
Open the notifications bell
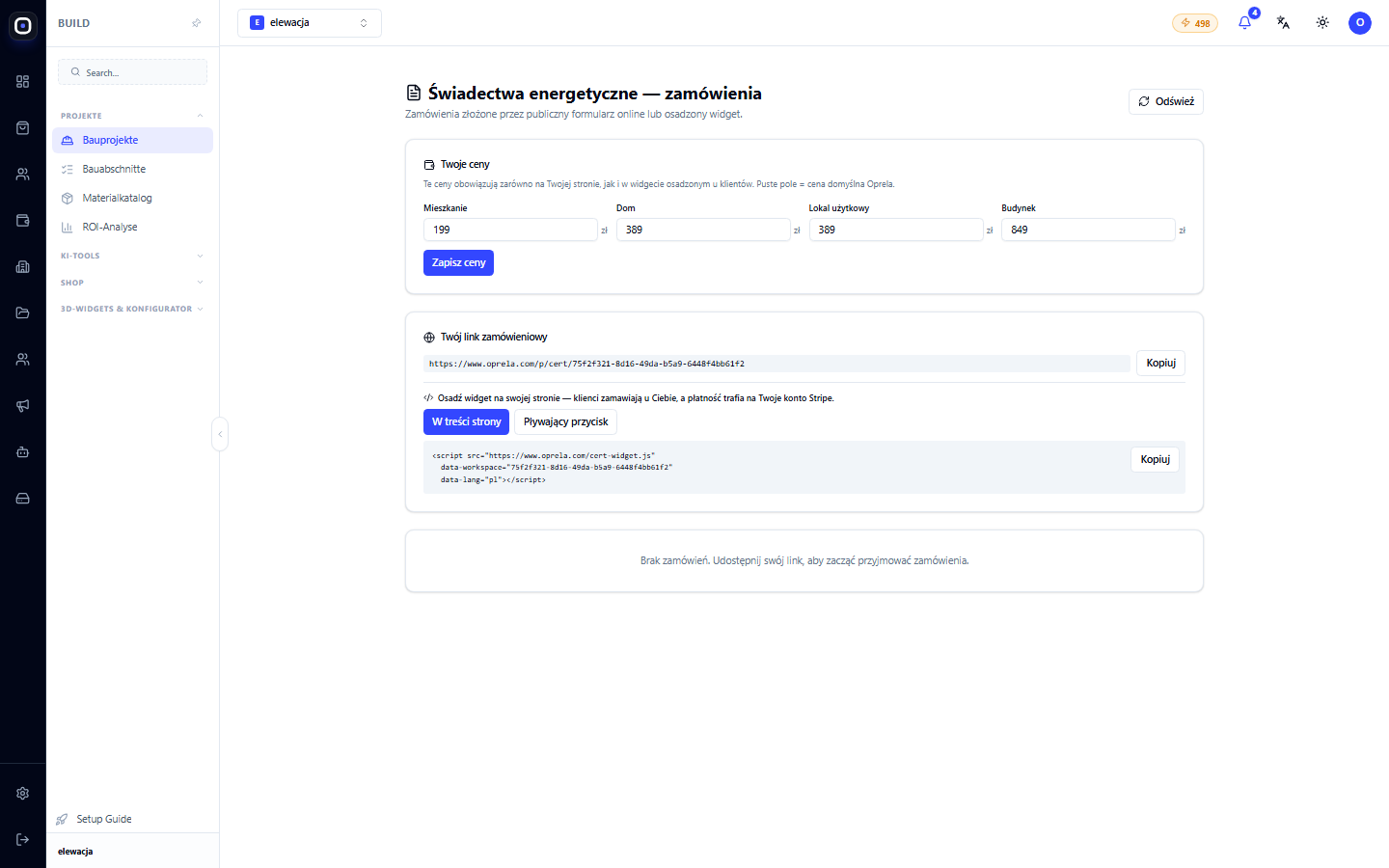click(x=1244, y=23)
